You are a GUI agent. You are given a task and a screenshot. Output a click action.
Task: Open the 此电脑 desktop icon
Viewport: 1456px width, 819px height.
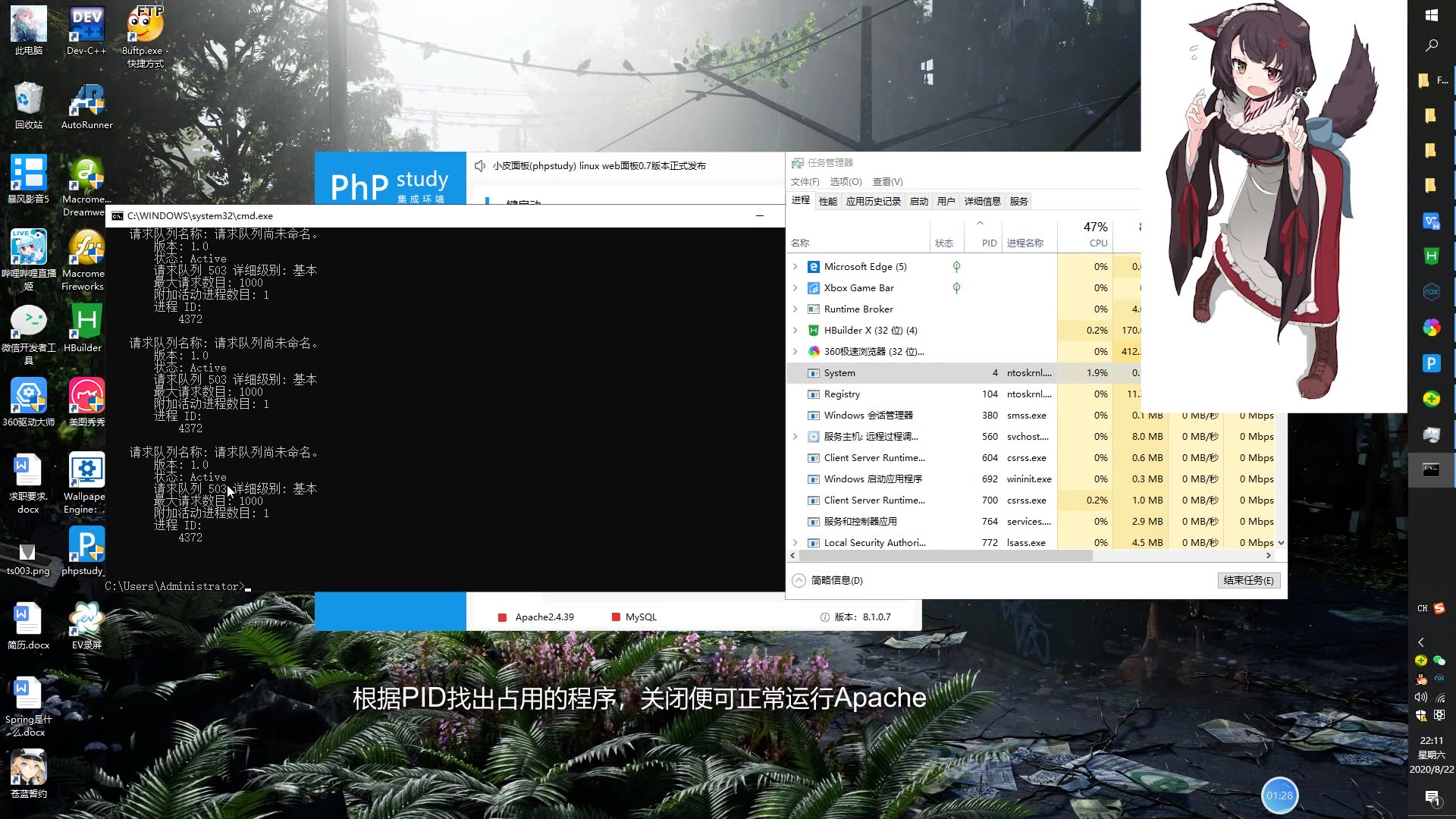[x=29, y=30]
